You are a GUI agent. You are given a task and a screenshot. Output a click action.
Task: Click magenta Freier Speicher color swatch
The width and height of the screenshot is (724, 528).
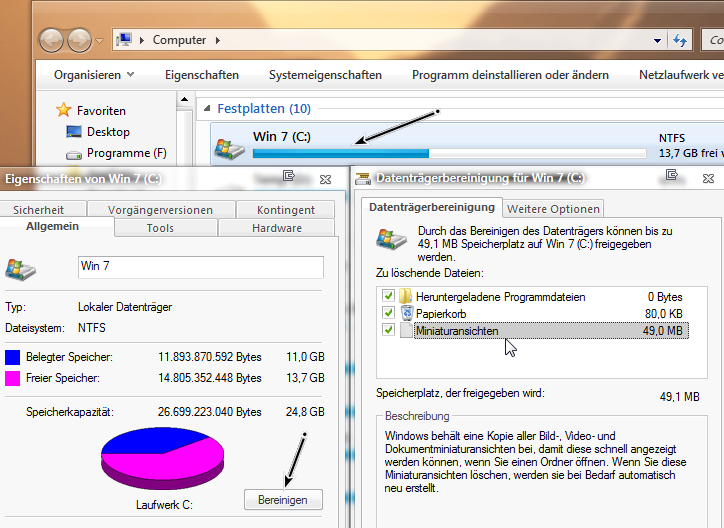click(x=12, y=378)
